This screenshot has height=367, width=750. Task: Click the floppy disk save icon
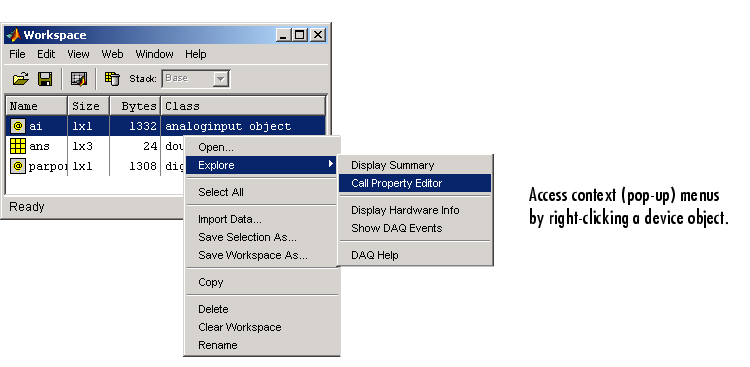tap(45, 78)
